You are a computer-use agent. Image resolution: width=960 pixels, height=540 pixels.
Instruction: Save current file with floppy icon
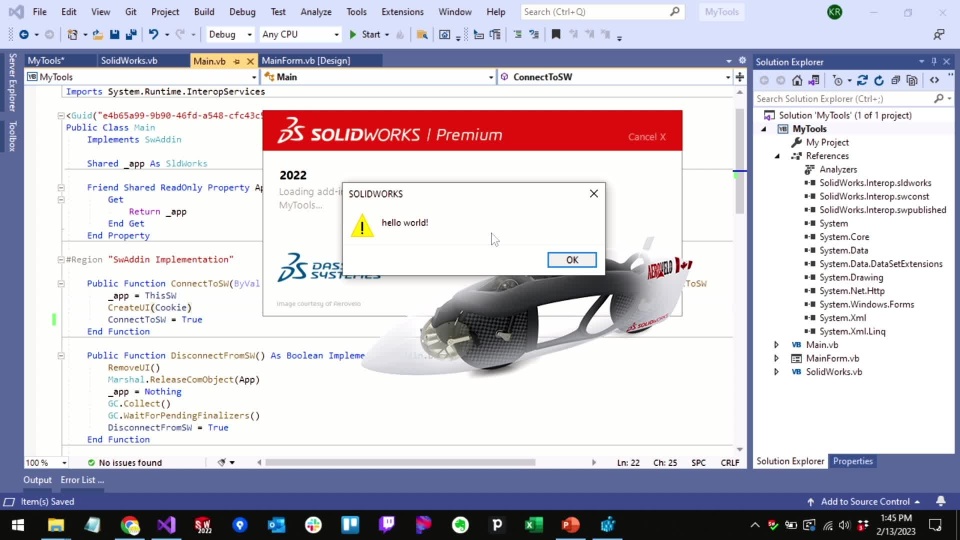pyautogui.click(x=114, y=35)
